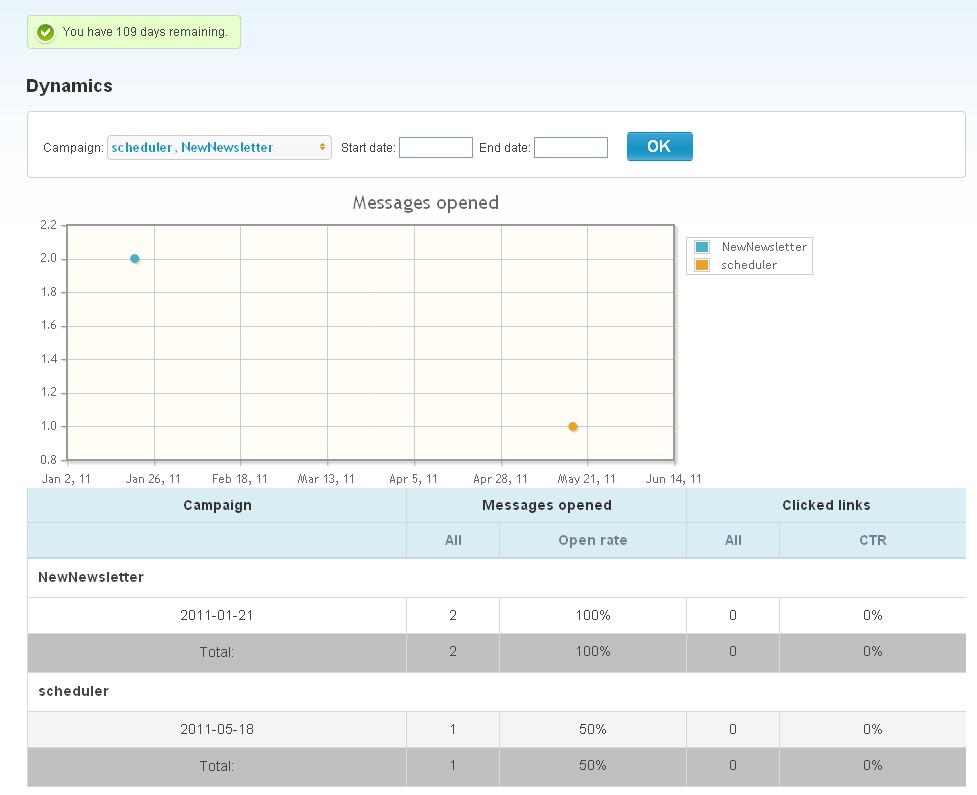977x795 pixels.
Task: Click the Start date input field
Action: click(x=436, y=148)
